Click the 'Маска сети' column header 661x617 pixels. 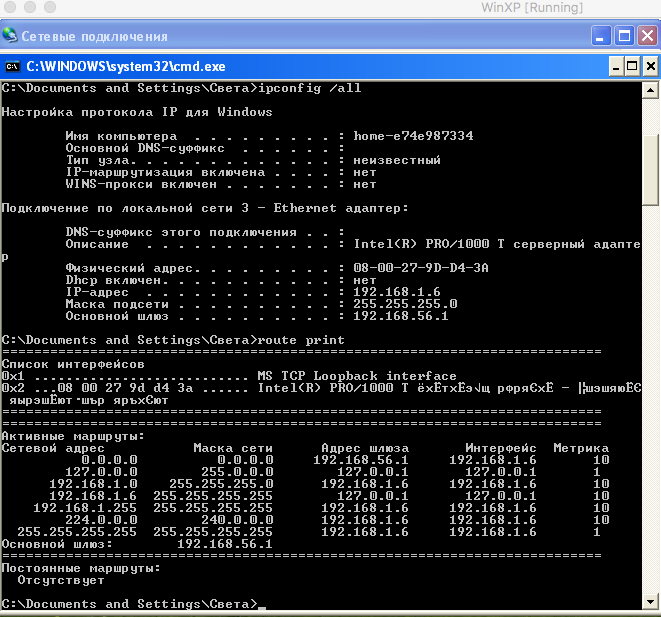[x=233, y=448]
